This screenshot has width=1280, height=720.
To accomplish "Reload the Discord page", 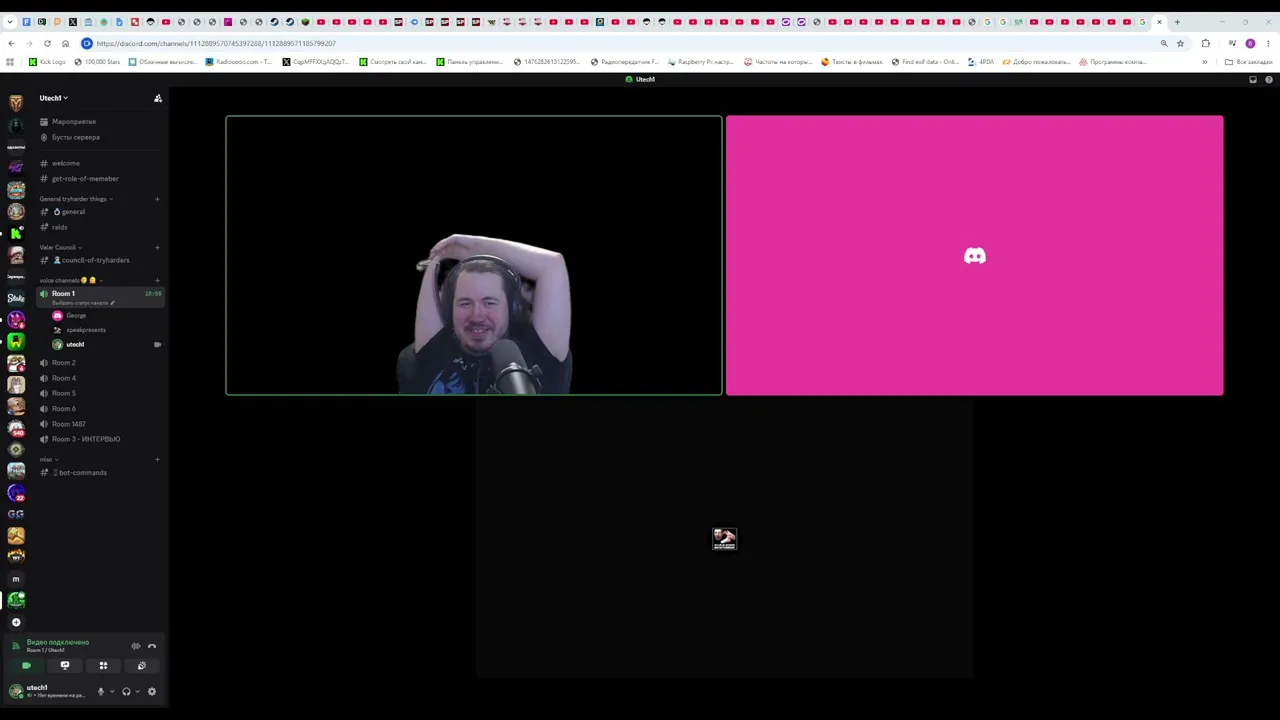I will [47, 43].
